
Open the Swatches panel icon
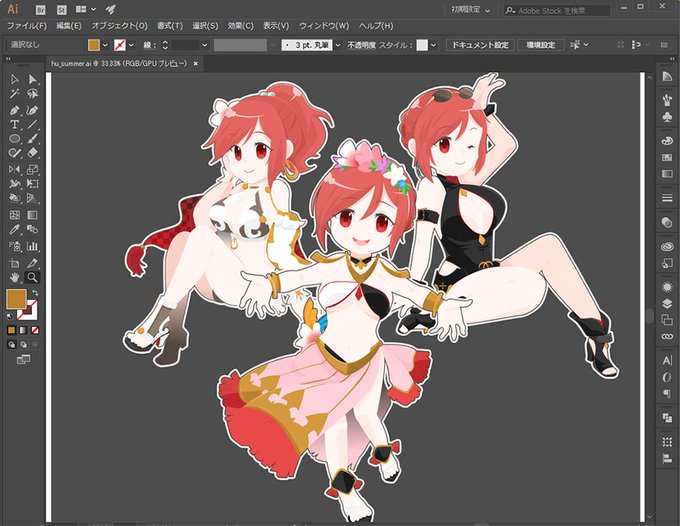pos(667,157)
